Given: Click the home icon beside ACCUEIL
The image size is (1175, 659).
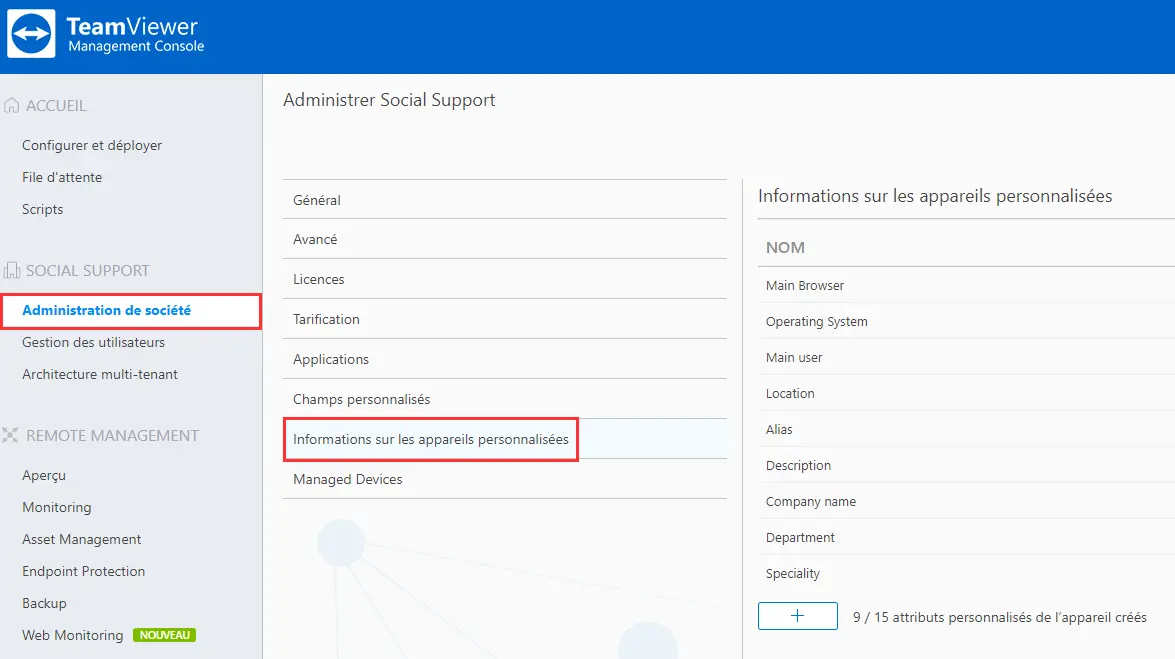Looking at the screenshot, I should [x=11, y=106].
